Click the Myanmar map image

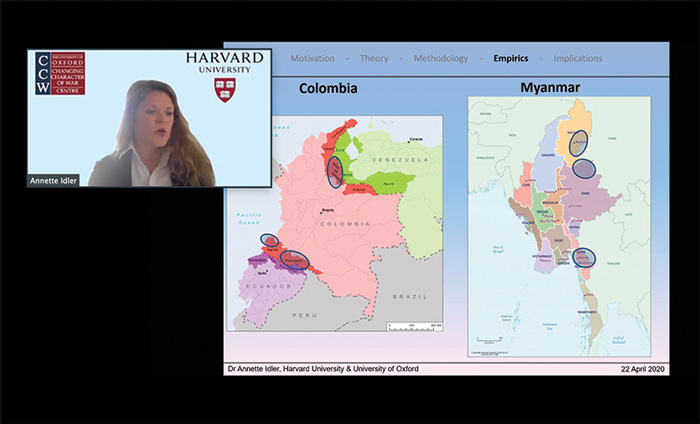tap(559, 227)
